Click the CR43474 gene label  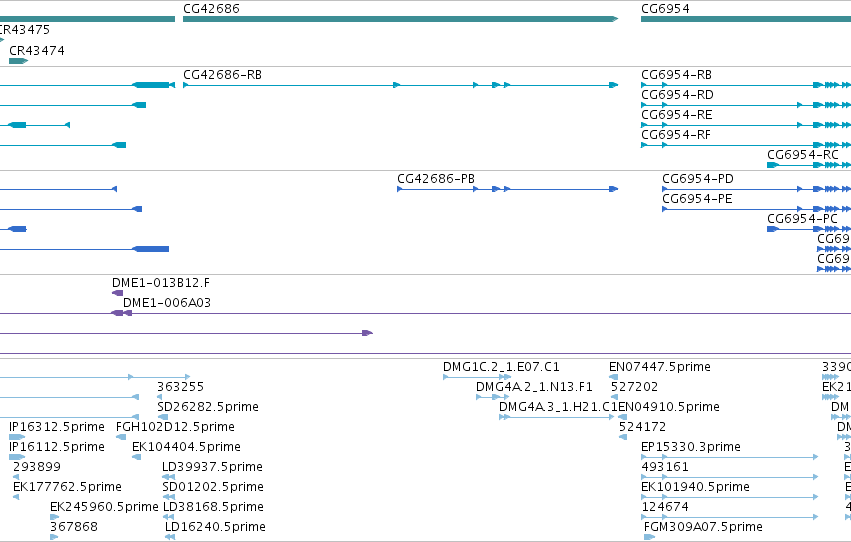pyautogui.click(x=37, y=50)
